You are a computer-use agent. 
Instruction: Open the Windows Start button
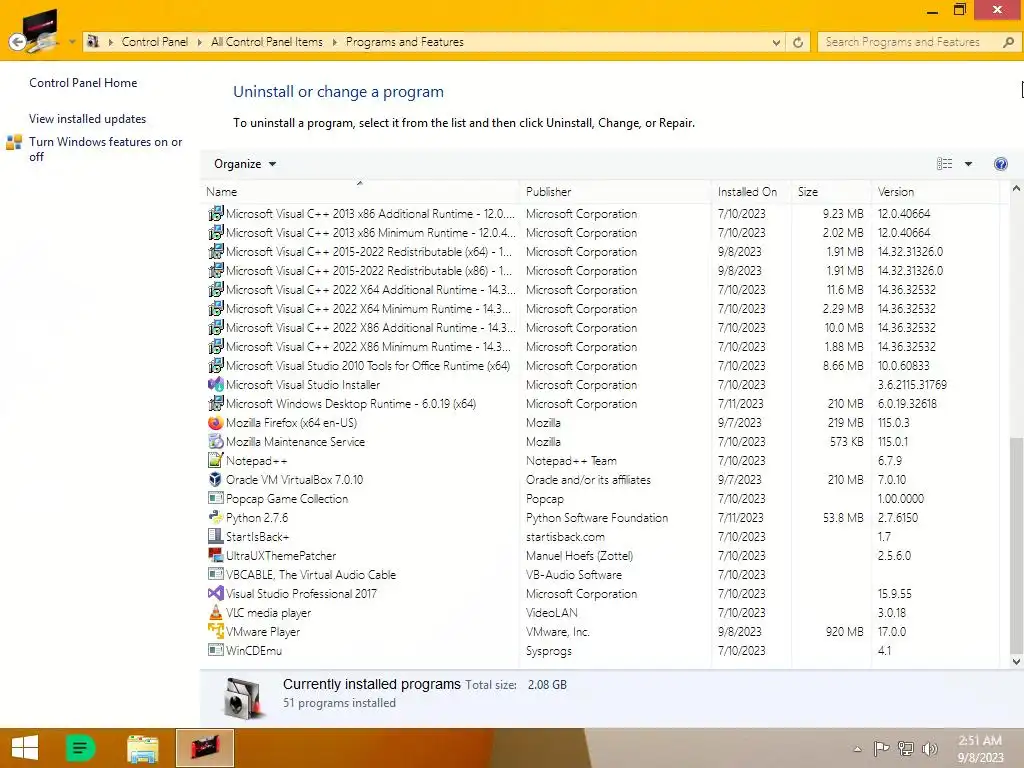click(25, 748)
